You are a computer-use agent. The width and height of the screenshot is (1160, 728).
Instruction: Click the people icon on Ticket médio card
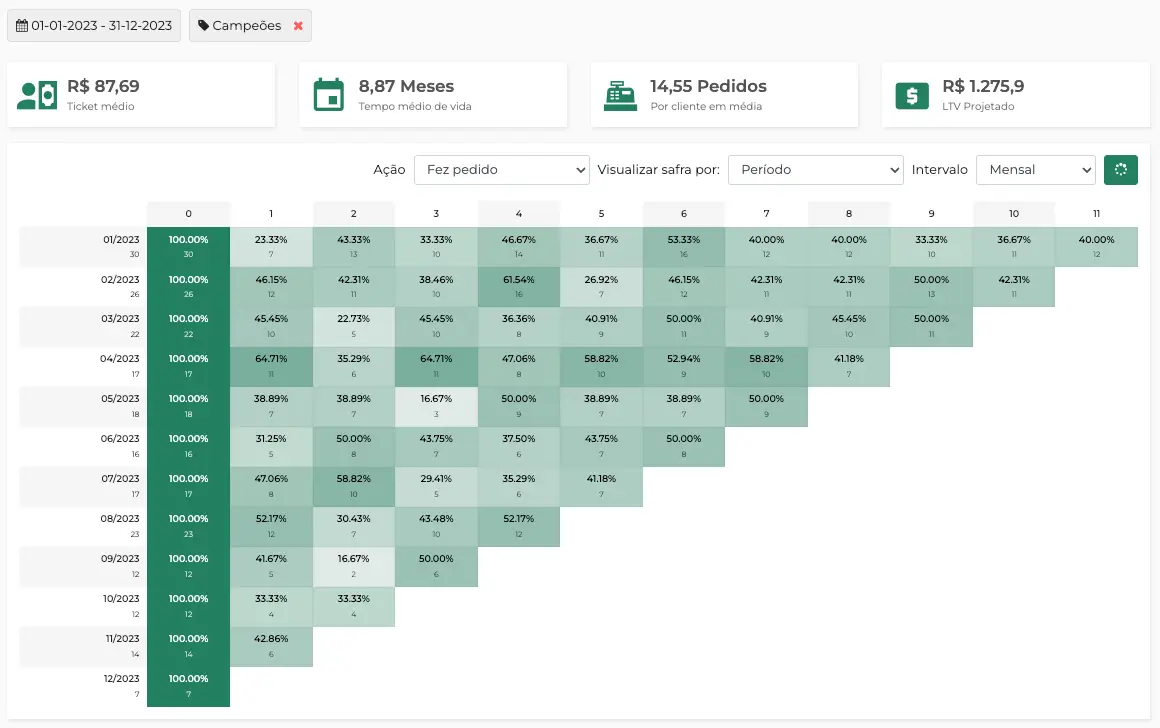[x=37, y=95]
